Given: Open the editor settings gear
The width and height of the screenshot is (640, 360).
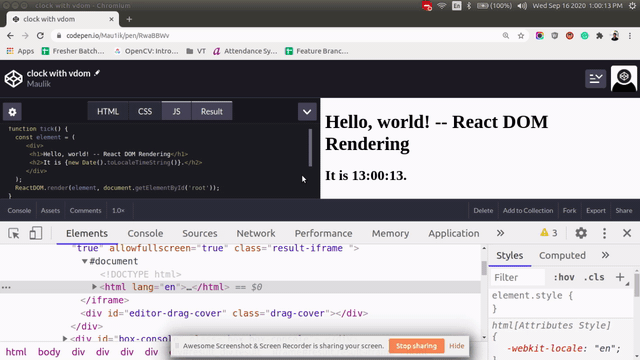Looking at the screenshot, I should click(x=12, y=112).
